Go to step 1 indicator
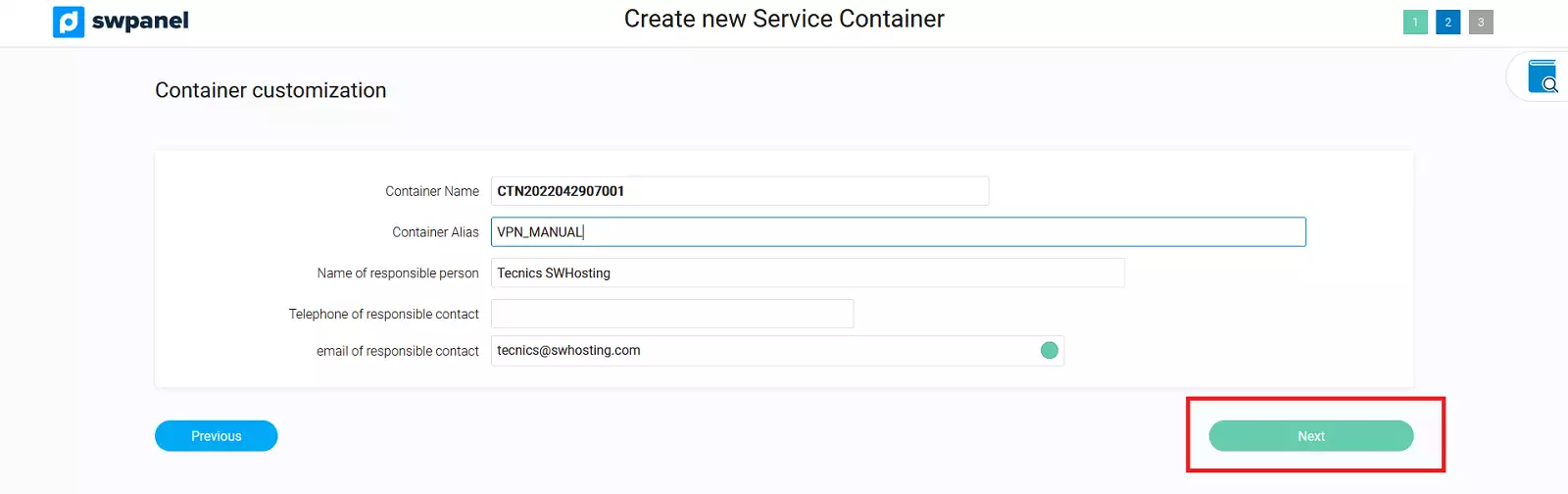 click(1415, 23)
